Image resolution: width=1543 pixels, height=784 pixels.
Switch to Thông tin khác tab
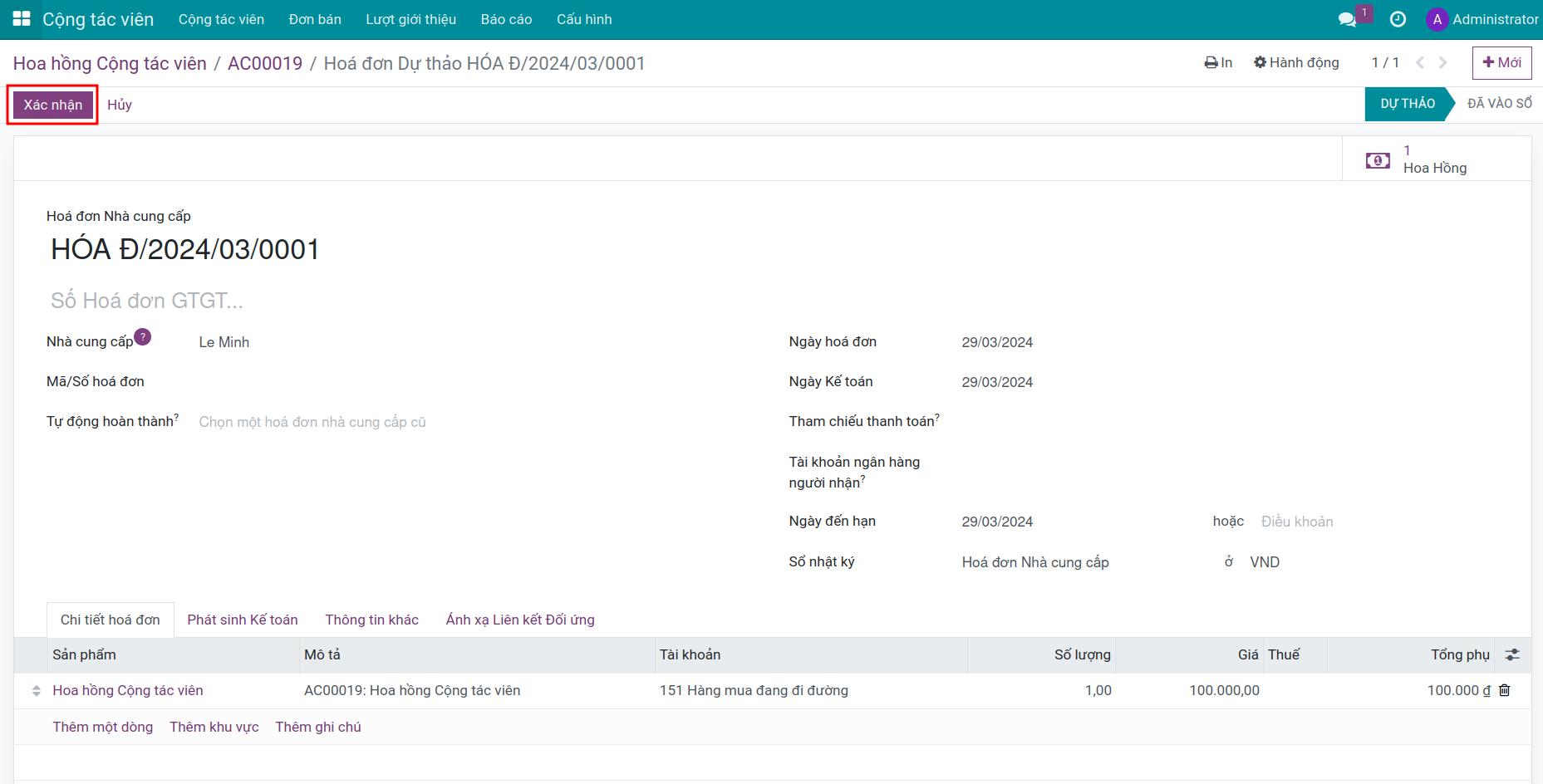point(372,620)
